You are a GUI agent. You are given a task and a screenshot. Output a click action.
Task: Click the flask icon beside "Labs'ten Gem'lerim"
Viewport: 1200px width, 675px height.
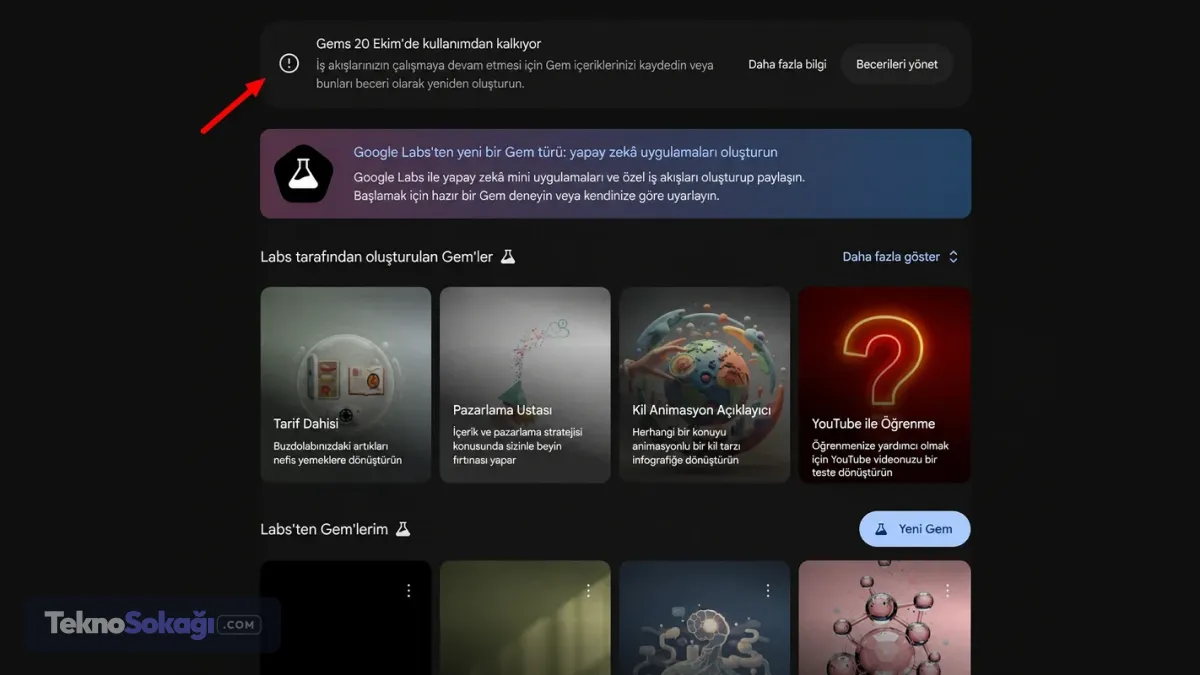point(403,529)
